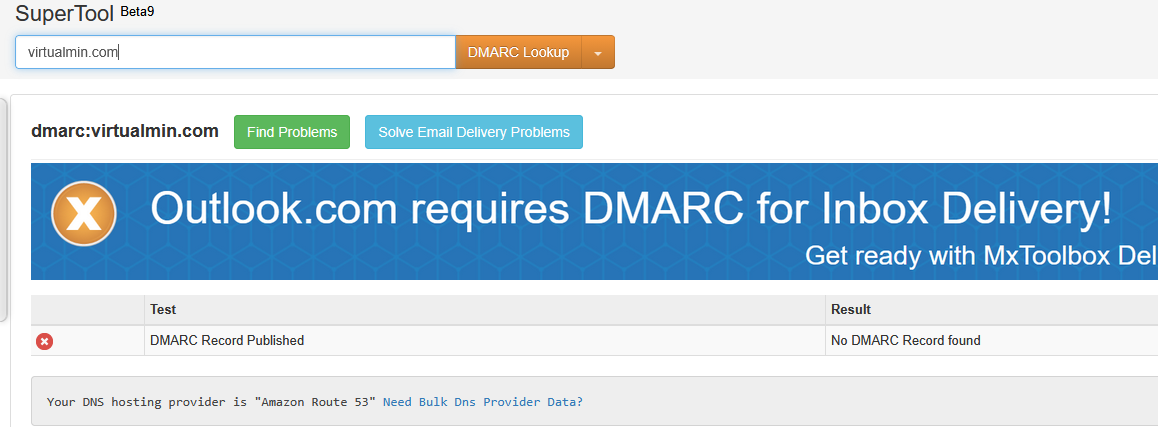
Task: Click the blank status column header
Action: pyautogui.click(x=88, y=310)
